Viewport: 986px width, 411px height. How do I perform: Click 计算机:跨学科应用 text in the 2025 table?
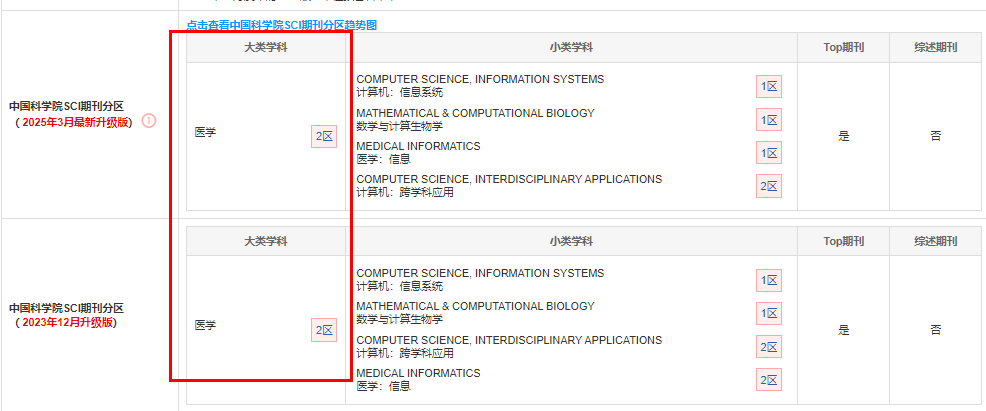pyautogui.click(x=405, y=193)
